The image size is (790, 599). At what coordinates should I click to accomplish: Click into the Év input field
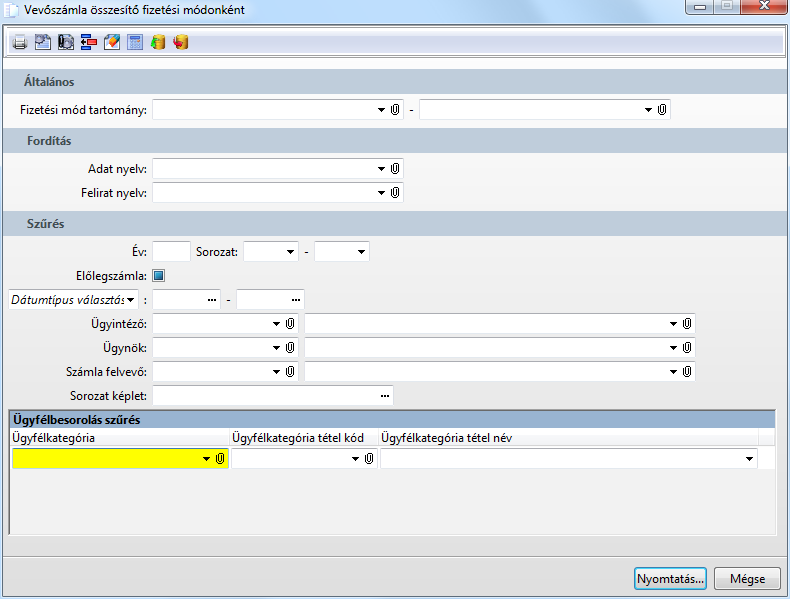tap(171, 251)
